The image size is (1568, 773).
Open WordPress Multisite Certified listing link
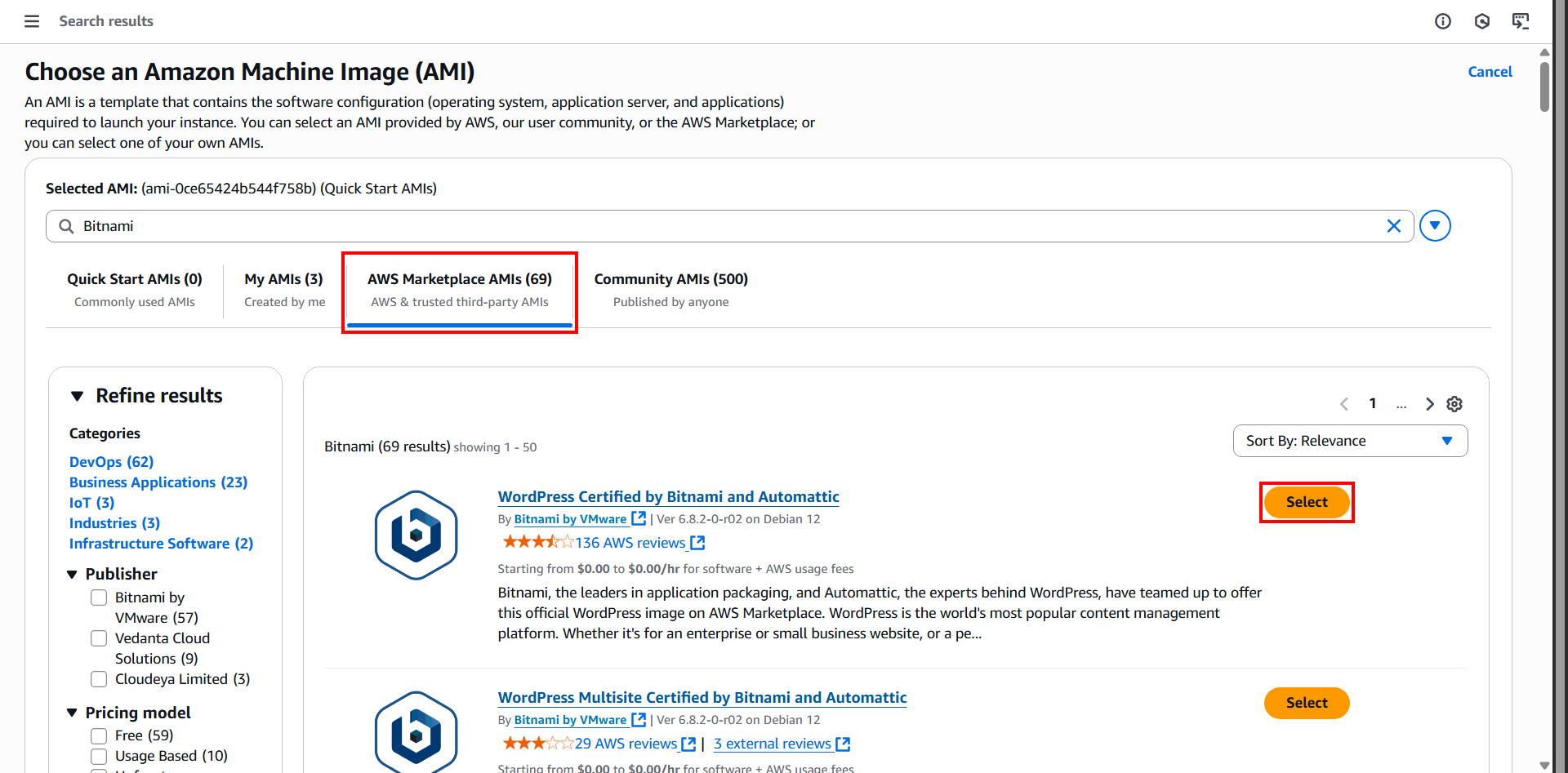pyautogui.click(x=702, y=697)
